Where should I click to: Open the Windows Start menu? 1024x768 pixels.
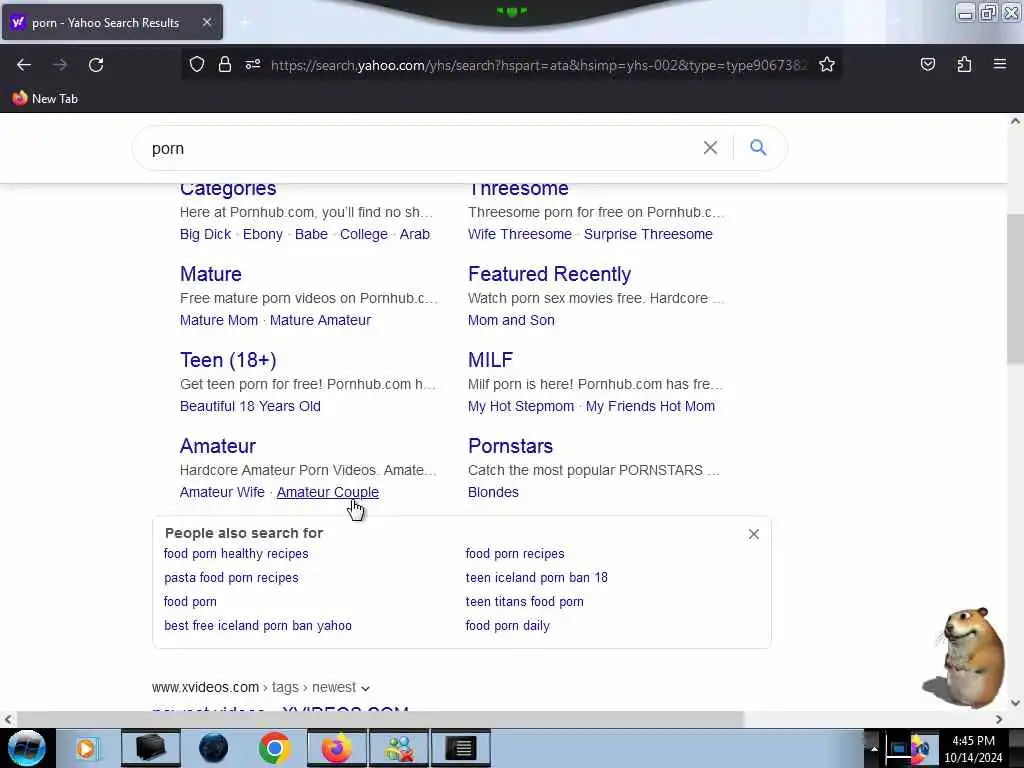pos(27,748)
